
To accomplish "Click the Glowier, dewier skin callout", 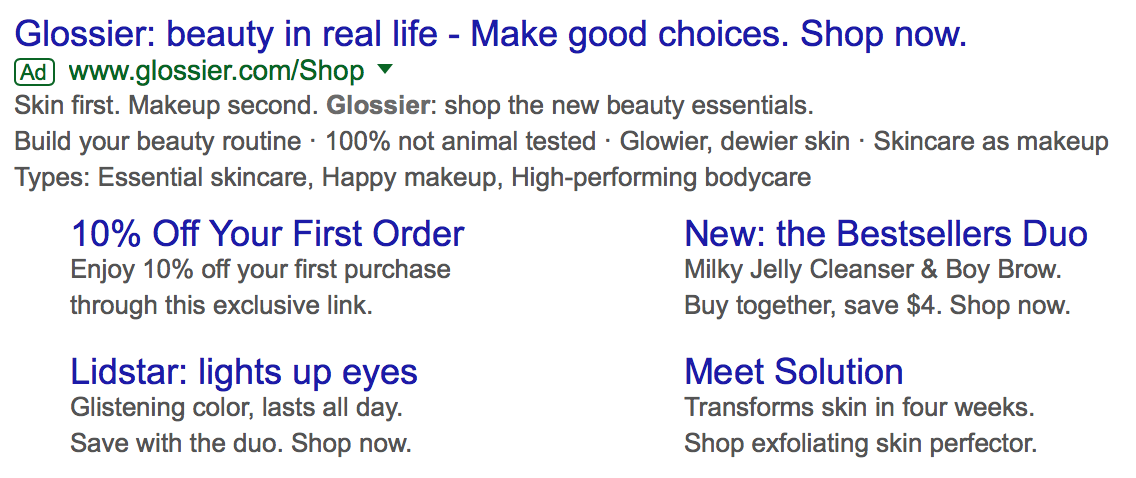I will pyautogui.click(x=735, y=141).
